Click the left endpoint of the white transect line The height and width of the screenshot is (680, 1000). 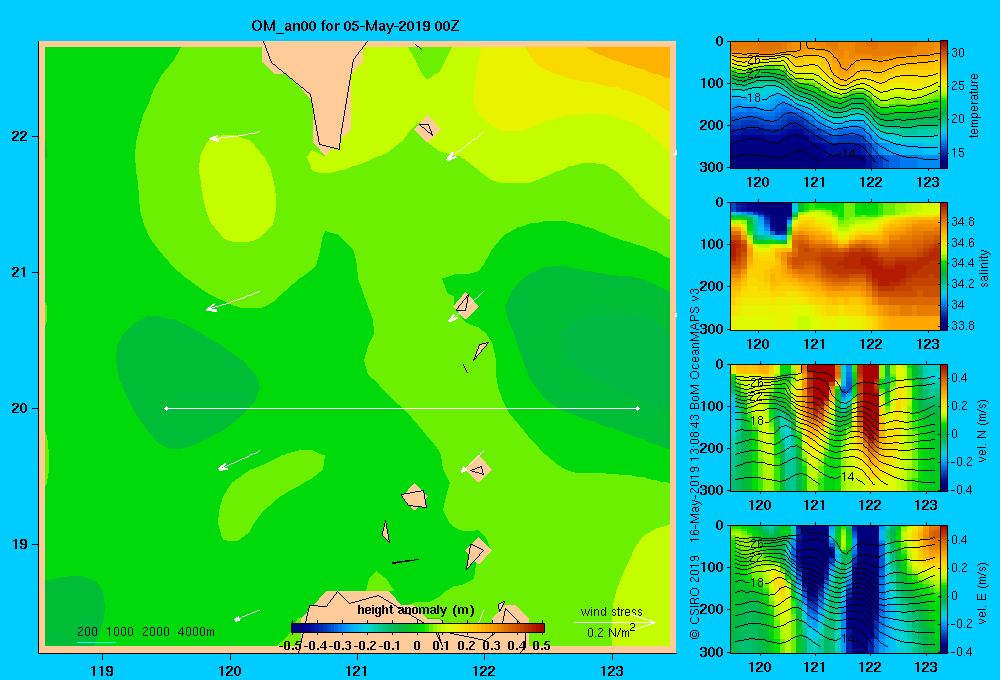[166, 408]
